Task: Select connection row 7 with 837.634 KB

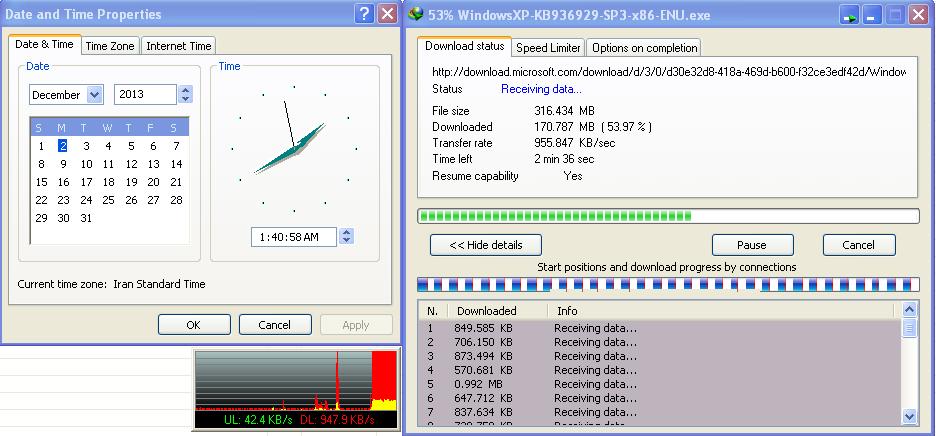Action: click(659, 412)
